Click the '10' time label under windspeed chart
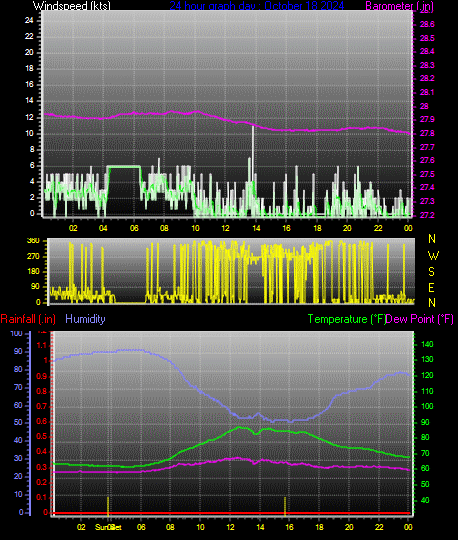The width and height of the screenshot is (458, 540). [x=195, y=228]
